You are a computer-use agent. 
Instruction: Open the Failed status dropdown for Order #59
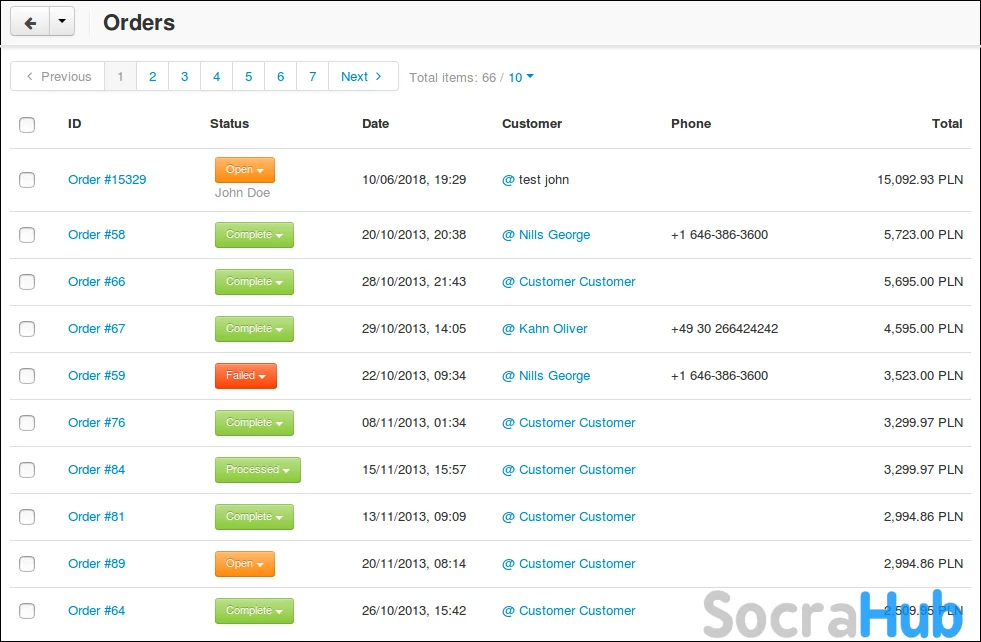point(245,376)
